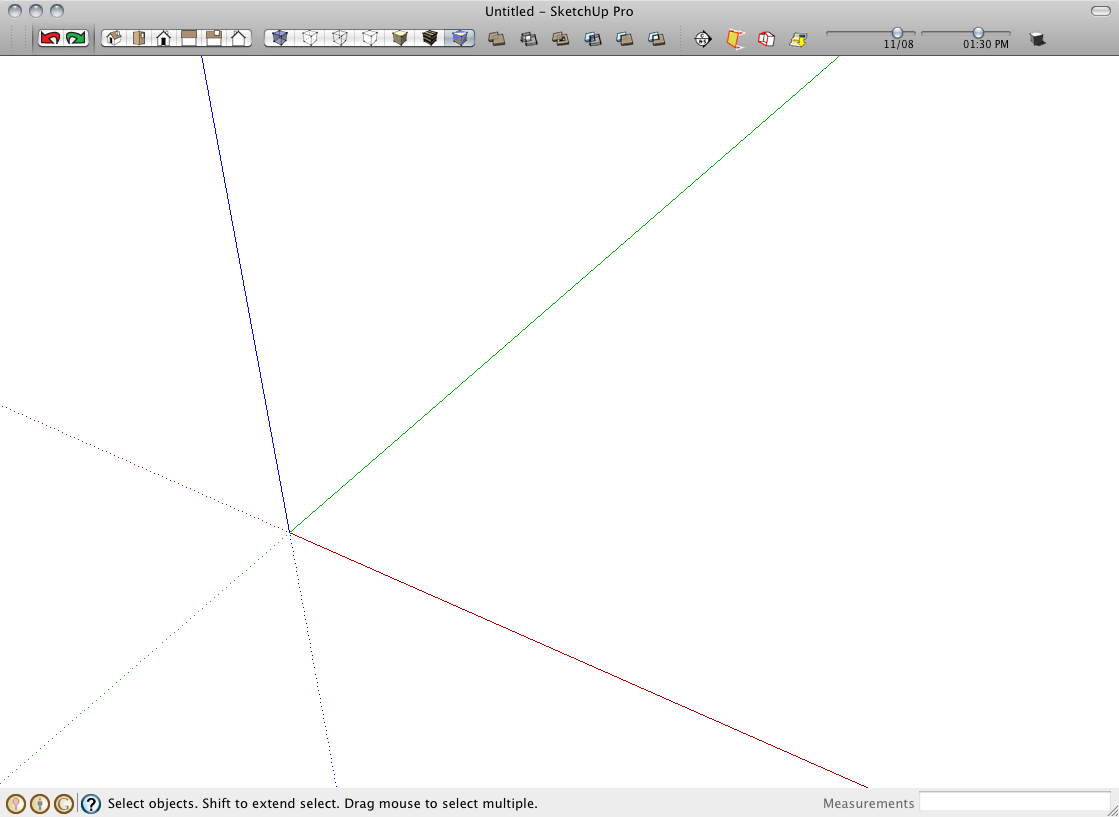Click the credits person status icon
Viewport: 1119px width, 817px height.
[x=40, y=804]
